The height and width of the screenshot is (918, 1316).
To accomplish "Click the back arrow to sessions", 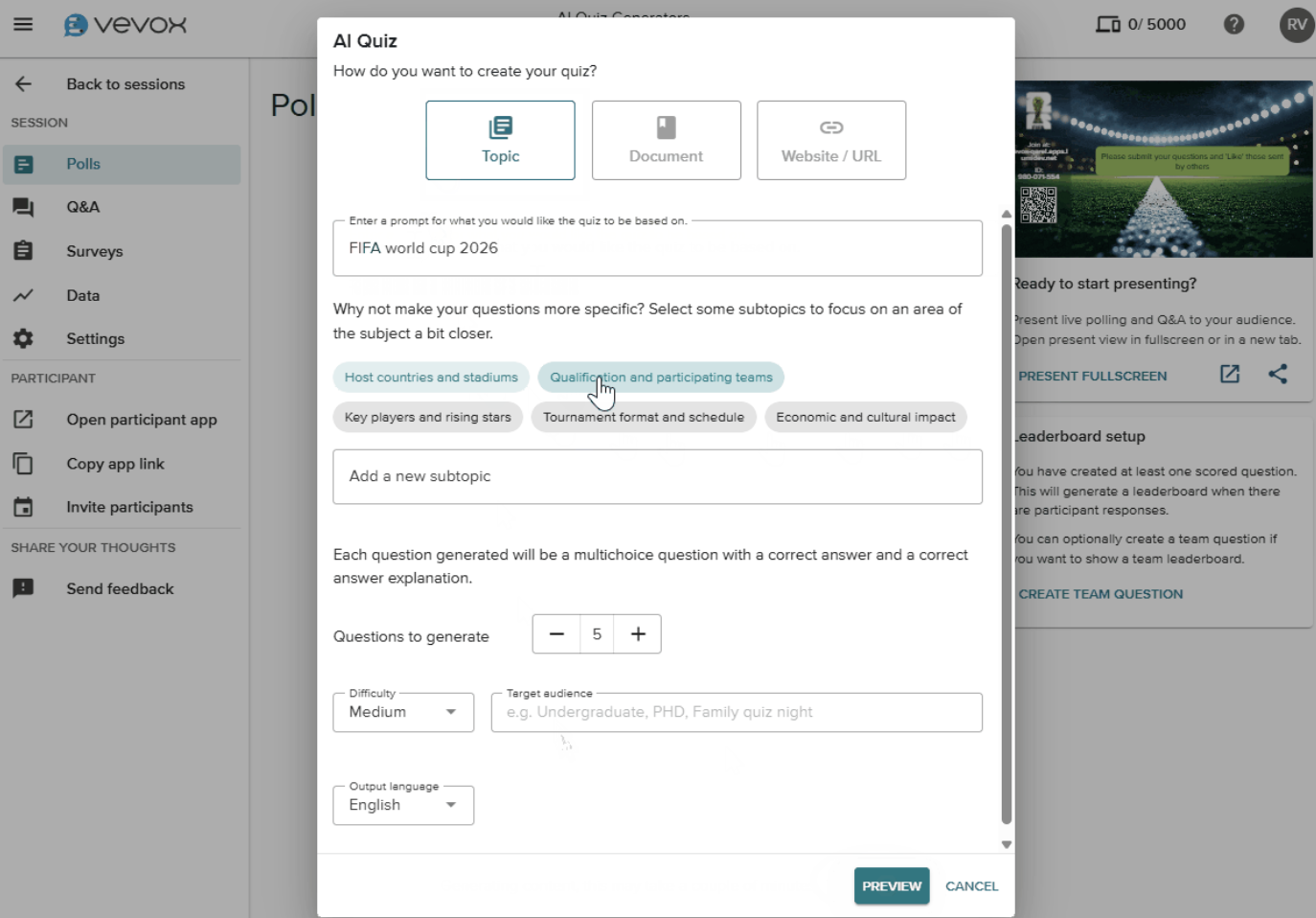I will 23,83.
